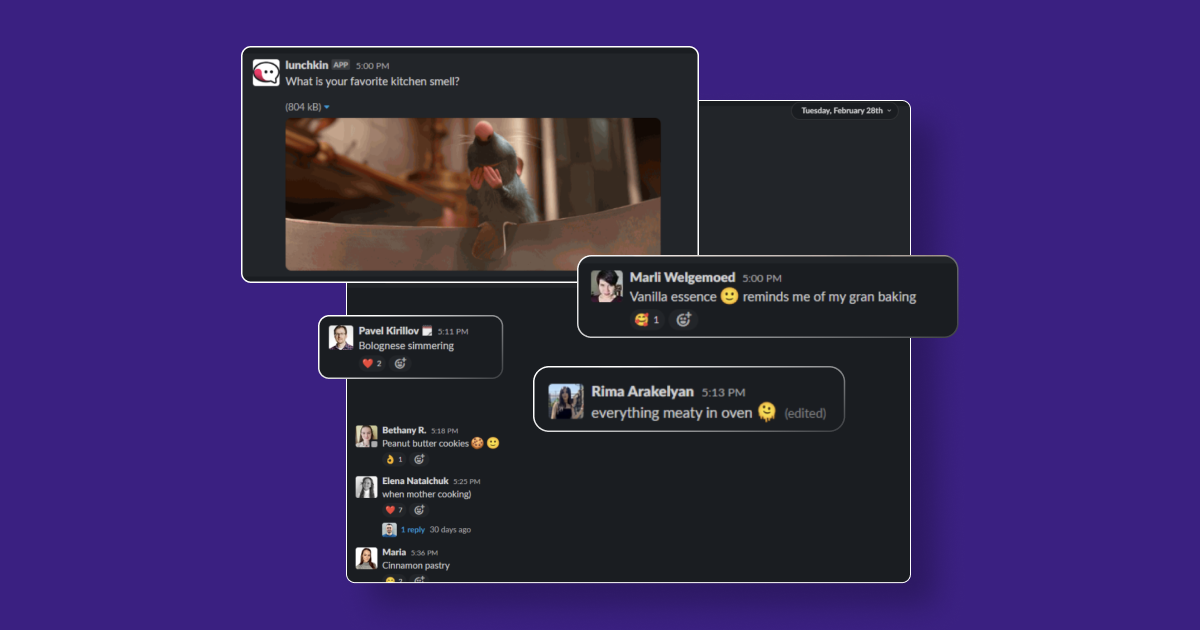The height and width of the screenshot is (630, 1200).
Task: Click the Maria sender name
Action: click(394, 552)
